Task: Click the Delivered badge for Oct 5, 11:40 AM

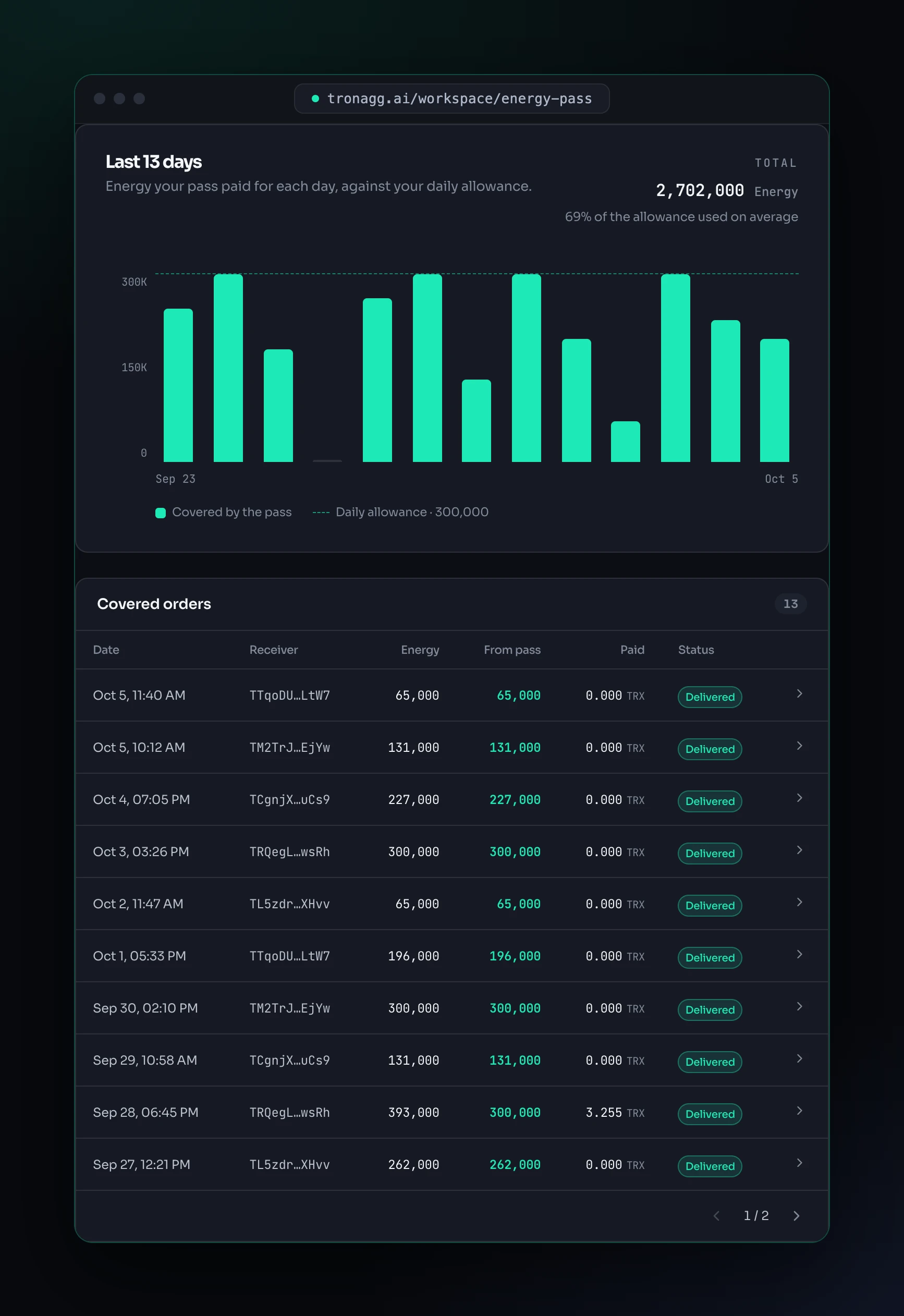Action: pyautogui.click(x=710, y=697)
